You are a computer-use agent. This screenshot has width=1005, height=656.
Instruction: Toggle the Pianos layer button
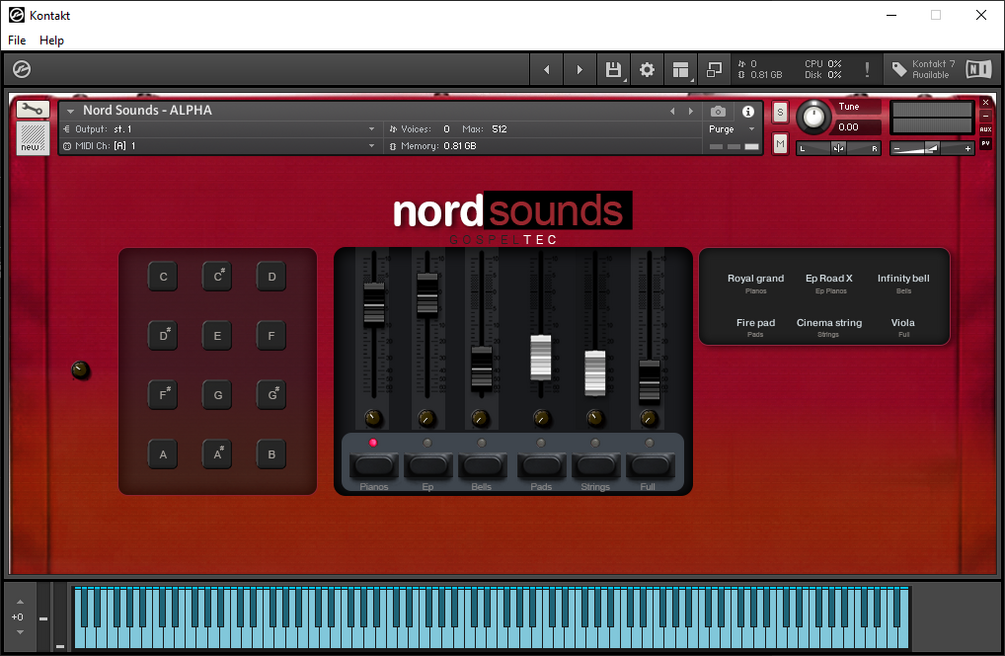point(374,465)
